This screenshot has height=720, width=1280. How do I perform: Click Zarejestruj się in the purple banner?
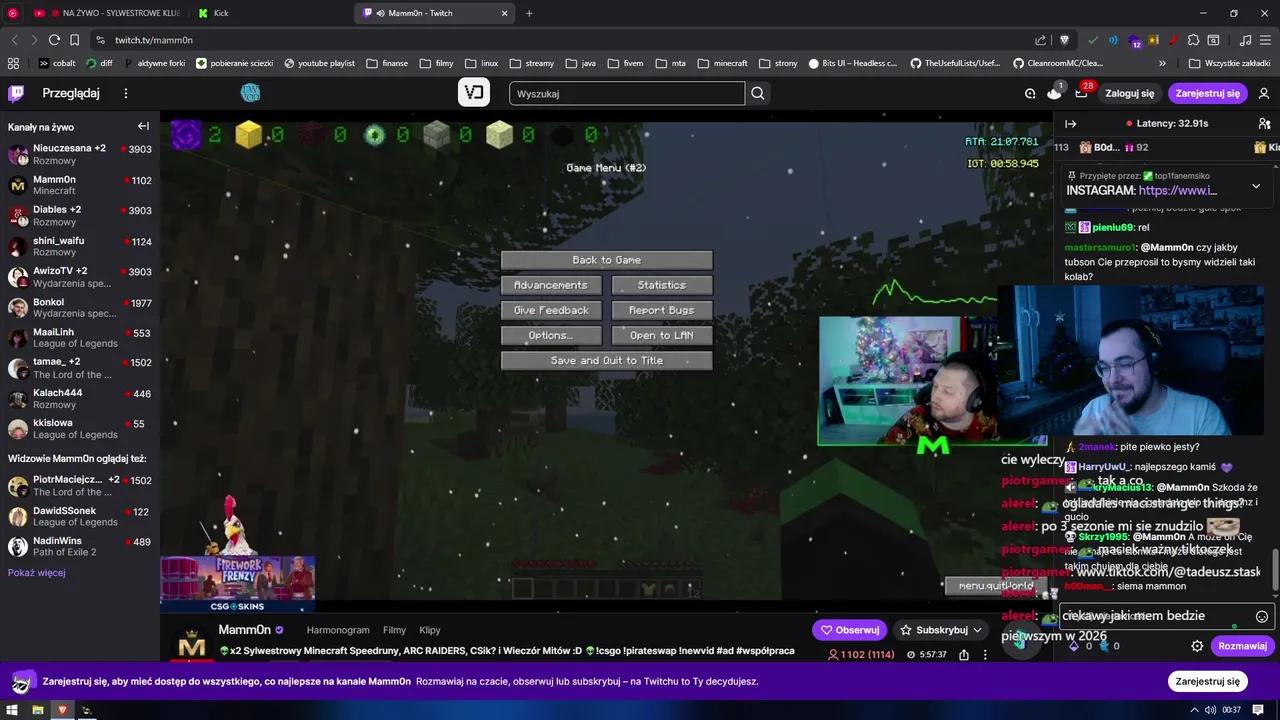[x=1207, y=681]
